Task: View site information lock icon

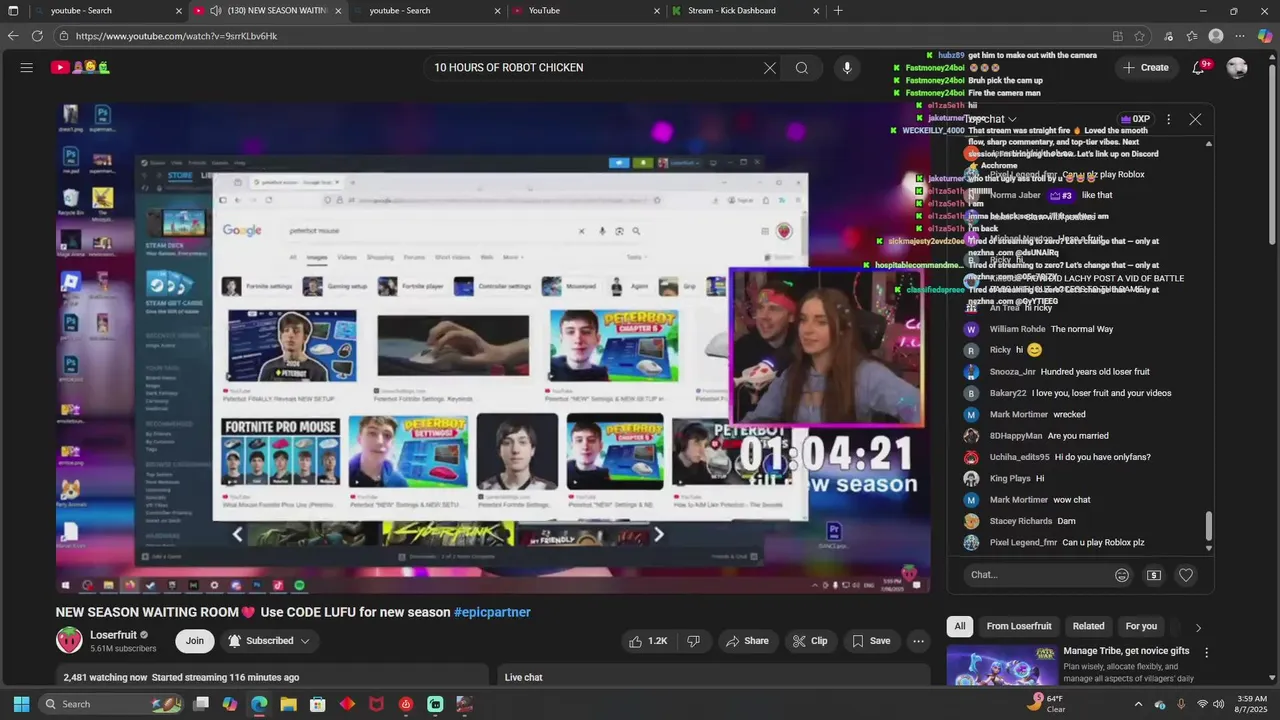Action: [64, 36]
